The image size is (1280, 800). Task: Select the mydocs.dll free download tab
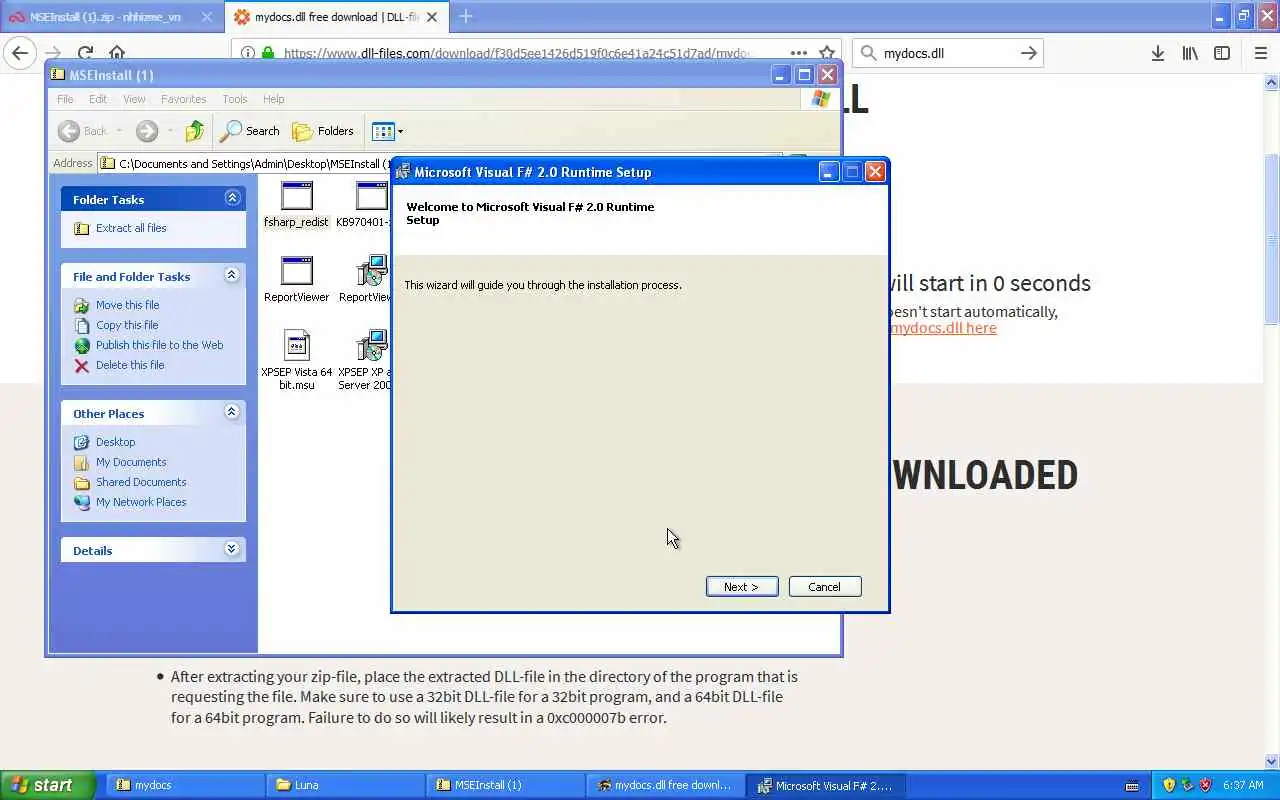tap(335, 17)
